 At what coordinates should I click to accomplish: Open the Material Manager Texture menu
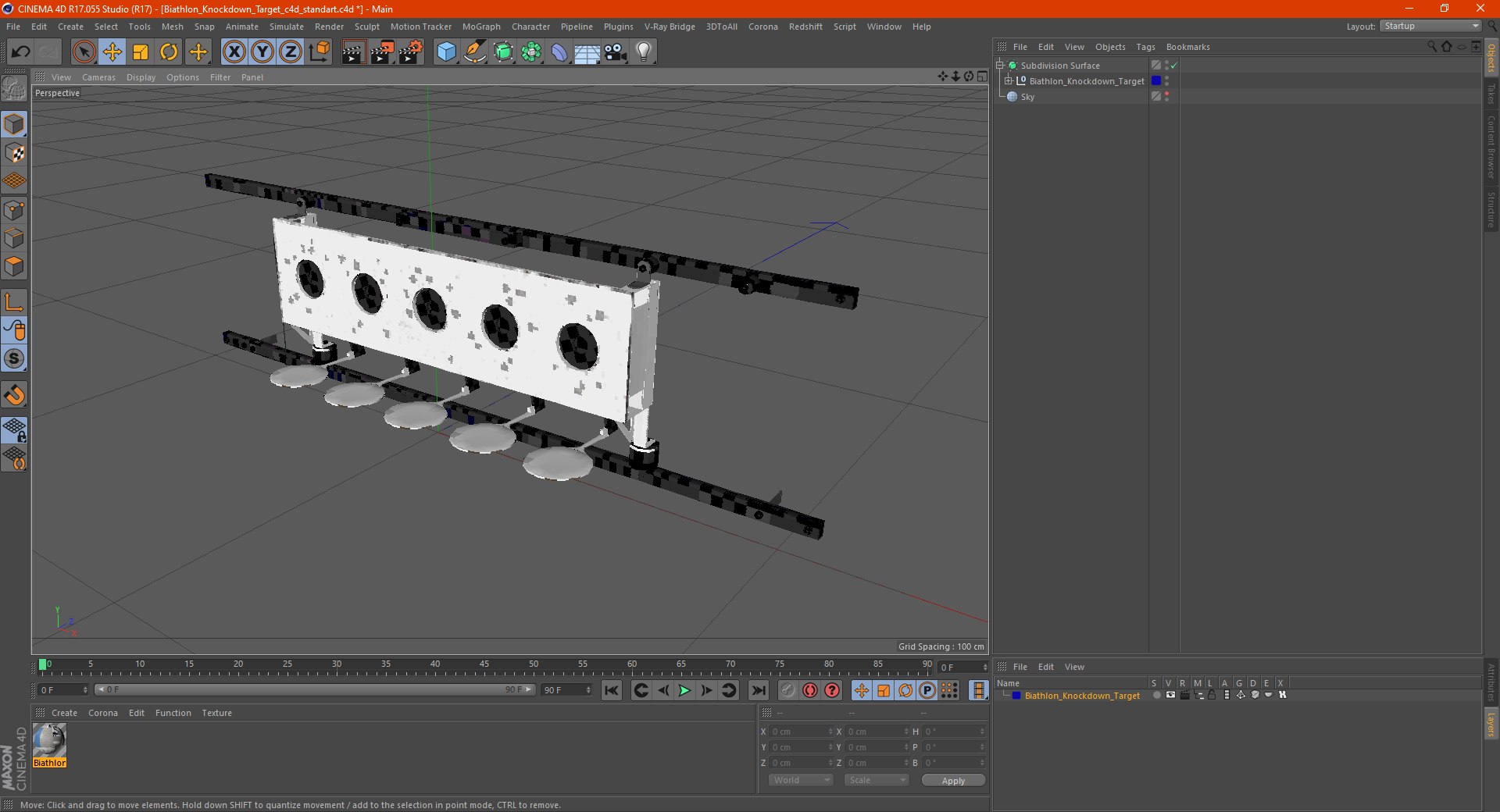click(216, 713)
